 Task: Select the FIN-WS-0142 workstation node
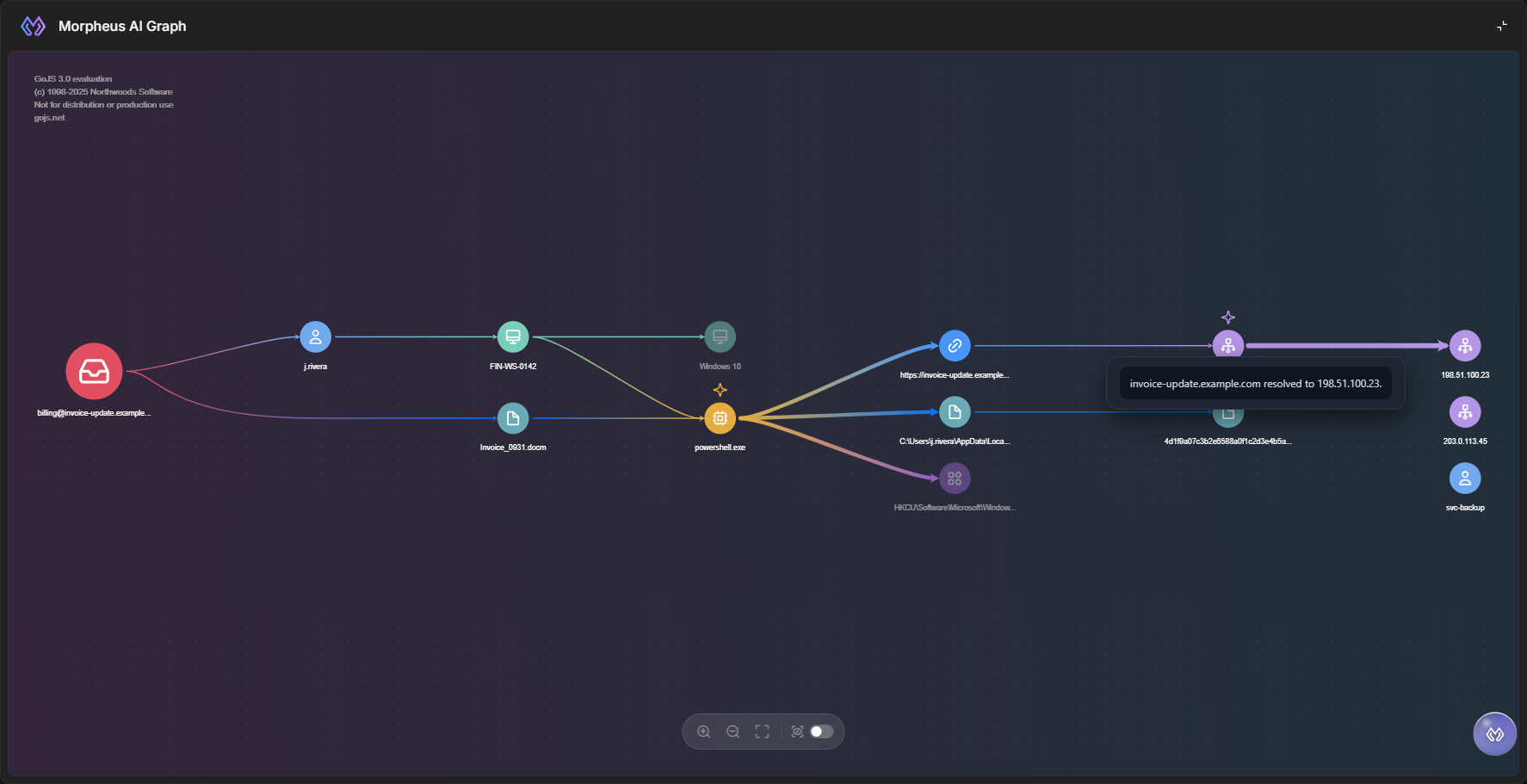point(513,336)
